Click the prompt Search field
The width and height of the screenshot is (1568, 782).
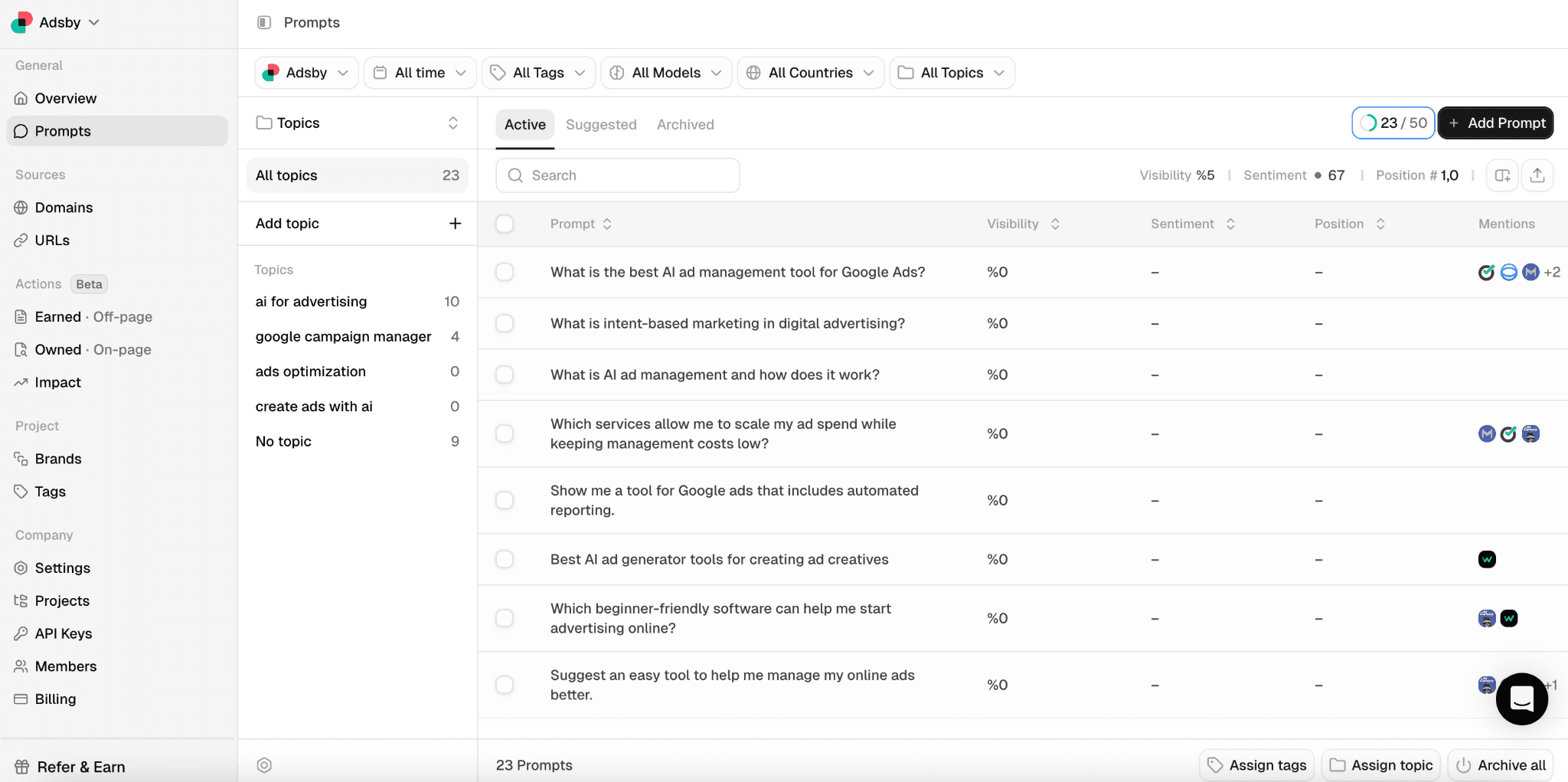618,175
